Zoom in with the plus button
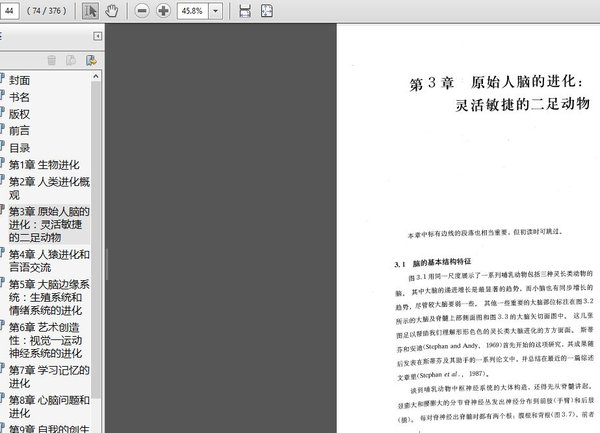The image size is (600, 433). (163, 11)
